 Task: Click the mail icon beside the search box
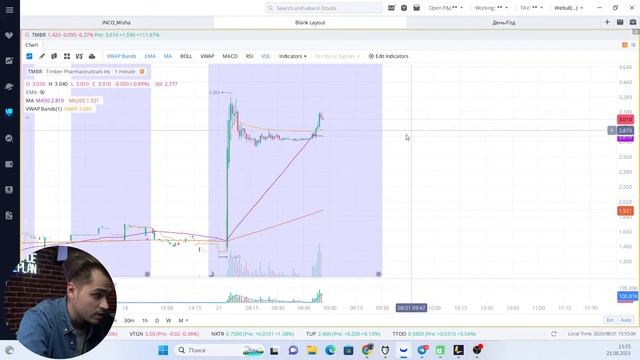391,8
